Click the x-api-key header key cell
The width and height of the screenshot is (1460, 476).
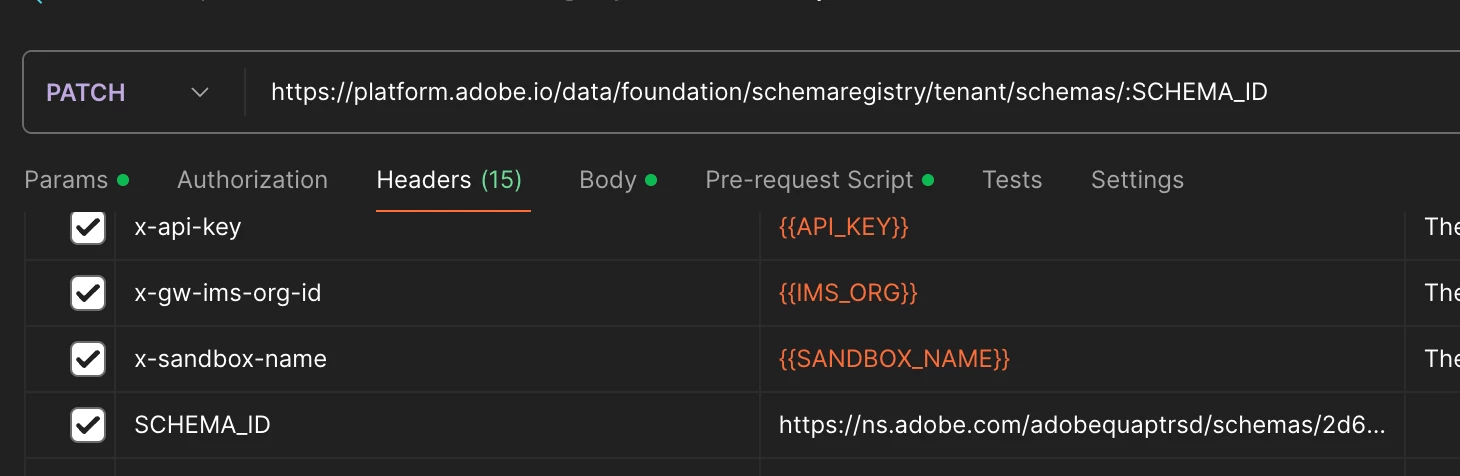coord(188,228)
